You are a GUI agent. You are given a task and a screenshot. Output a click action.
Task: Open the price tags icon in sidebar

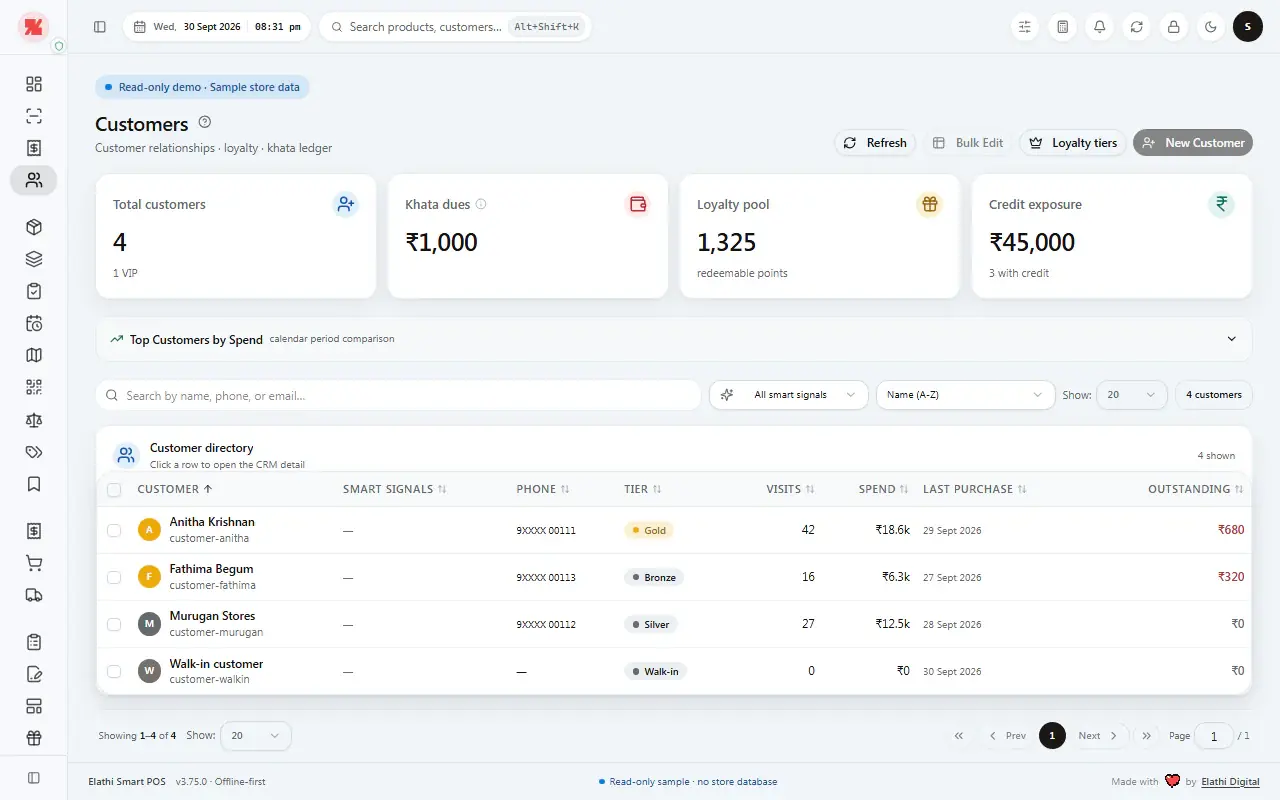[34, 452]
